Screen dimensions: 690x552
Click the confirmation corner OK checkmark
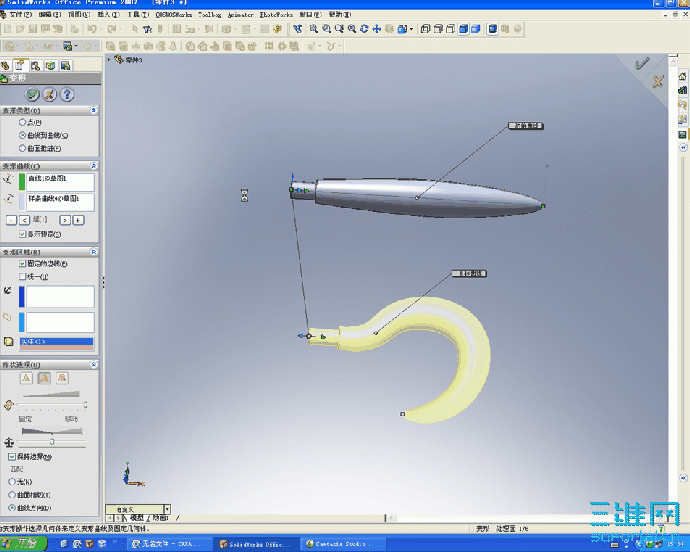click(x=642, y=64)
